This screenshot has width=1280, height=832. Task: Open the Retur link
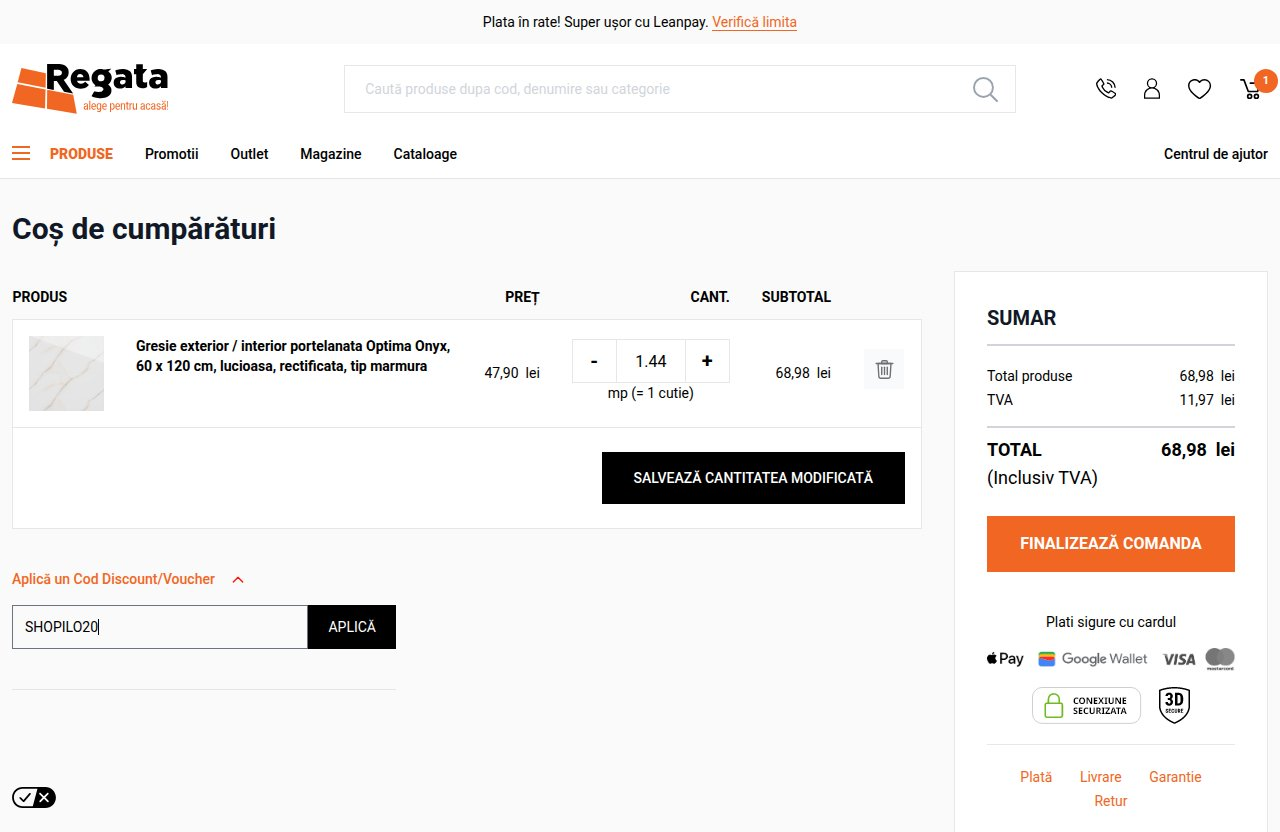[x=1111, y=801]
